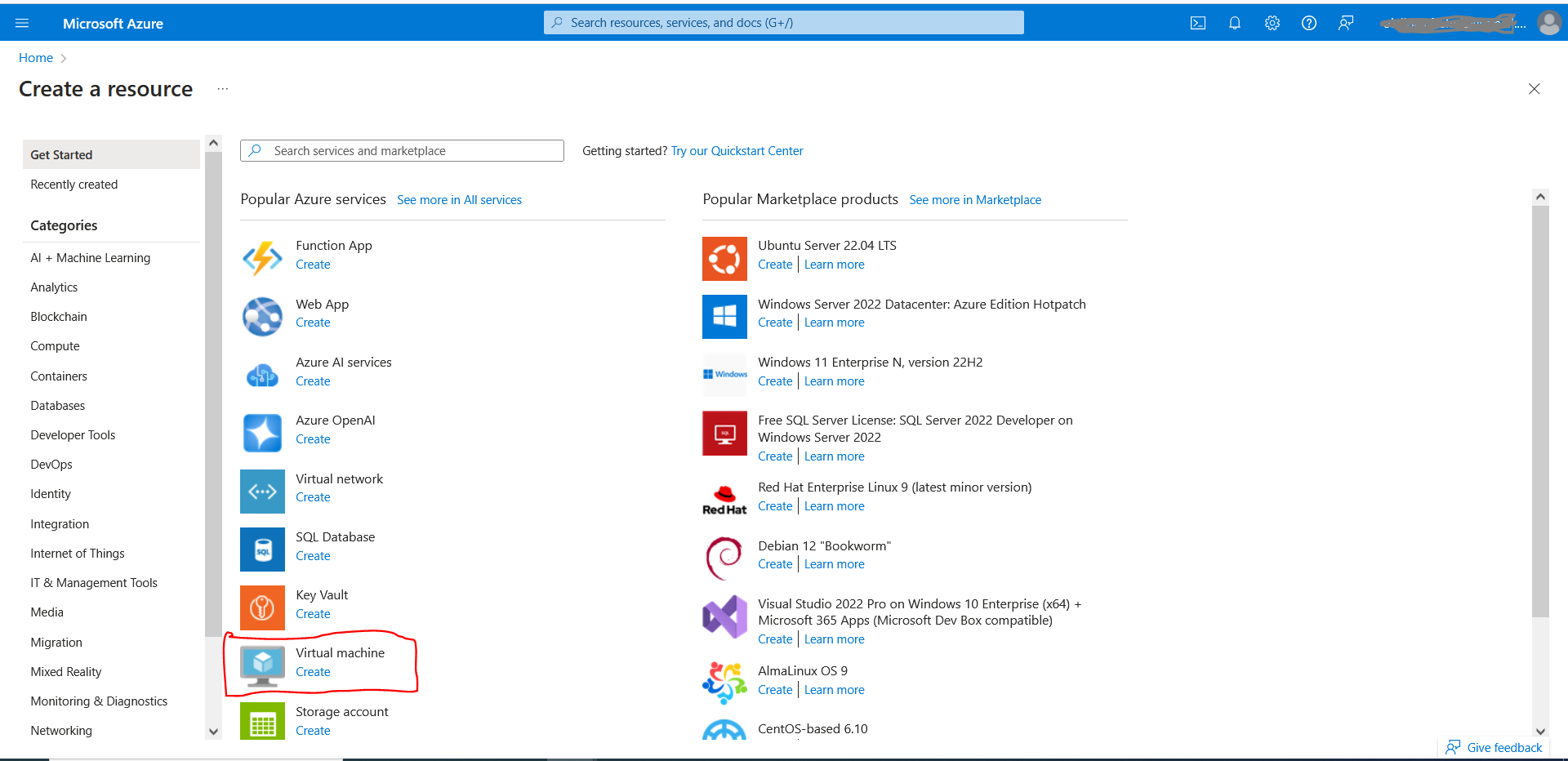This screenshot has height=761, width=1568.
Task: Open the ellipsis menu beside Create a resource
Action: pos(223,89)
